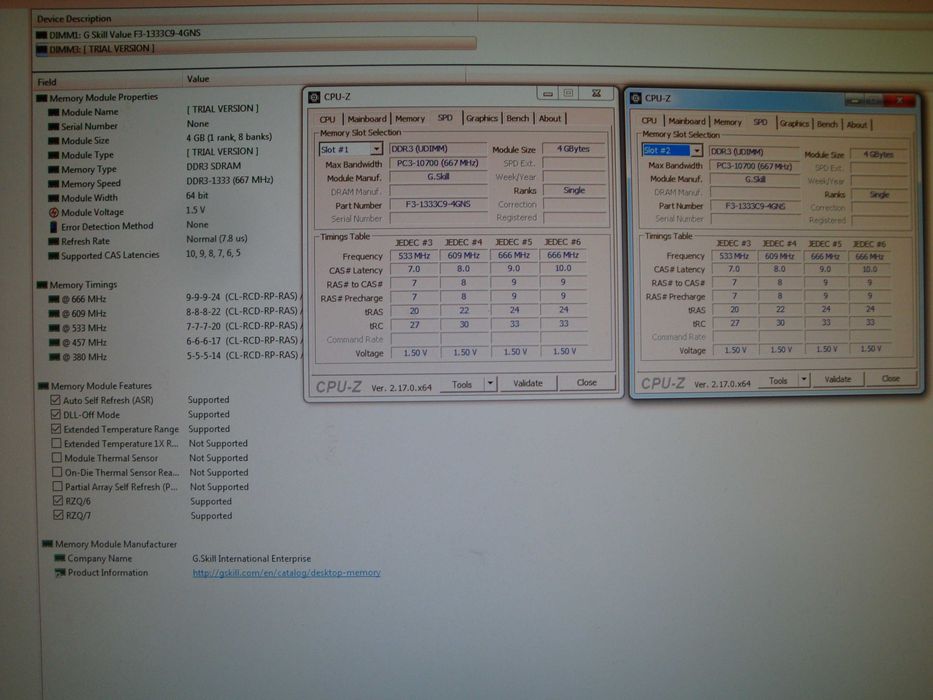Screen dimensions: 933x700
Task: Click the Module Size row icon
Action: 54,140
